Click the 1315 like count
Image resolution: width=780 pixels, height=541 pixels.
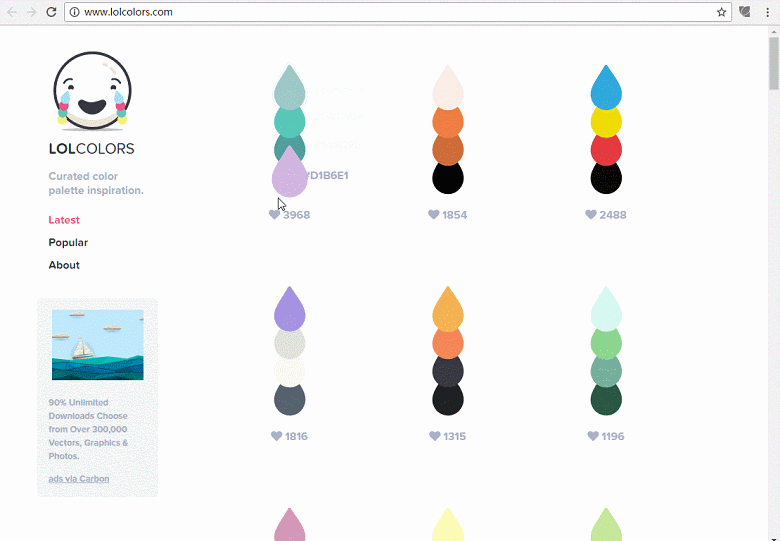455,436
